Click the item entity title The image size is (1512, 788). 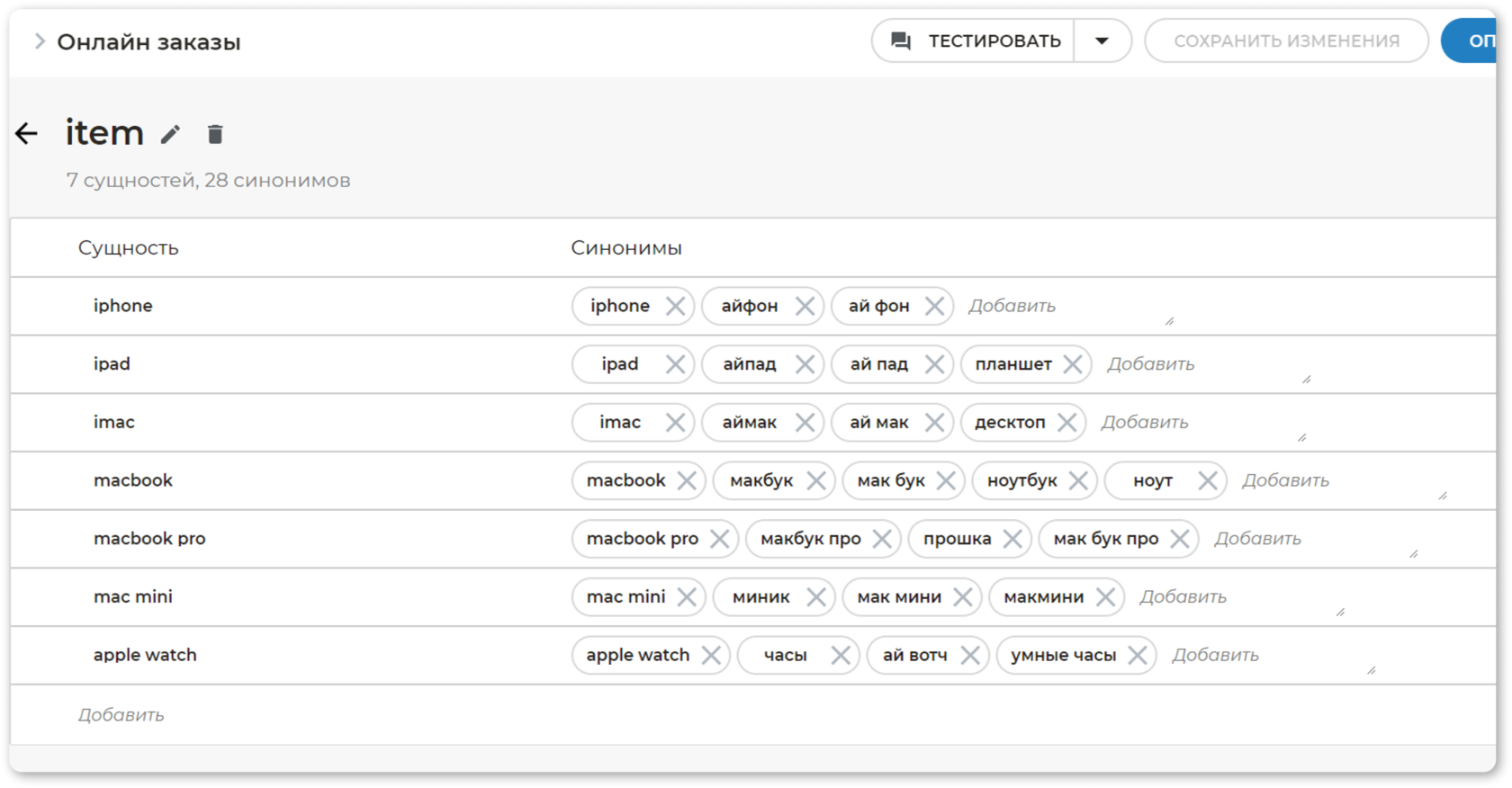coord(104,133)
